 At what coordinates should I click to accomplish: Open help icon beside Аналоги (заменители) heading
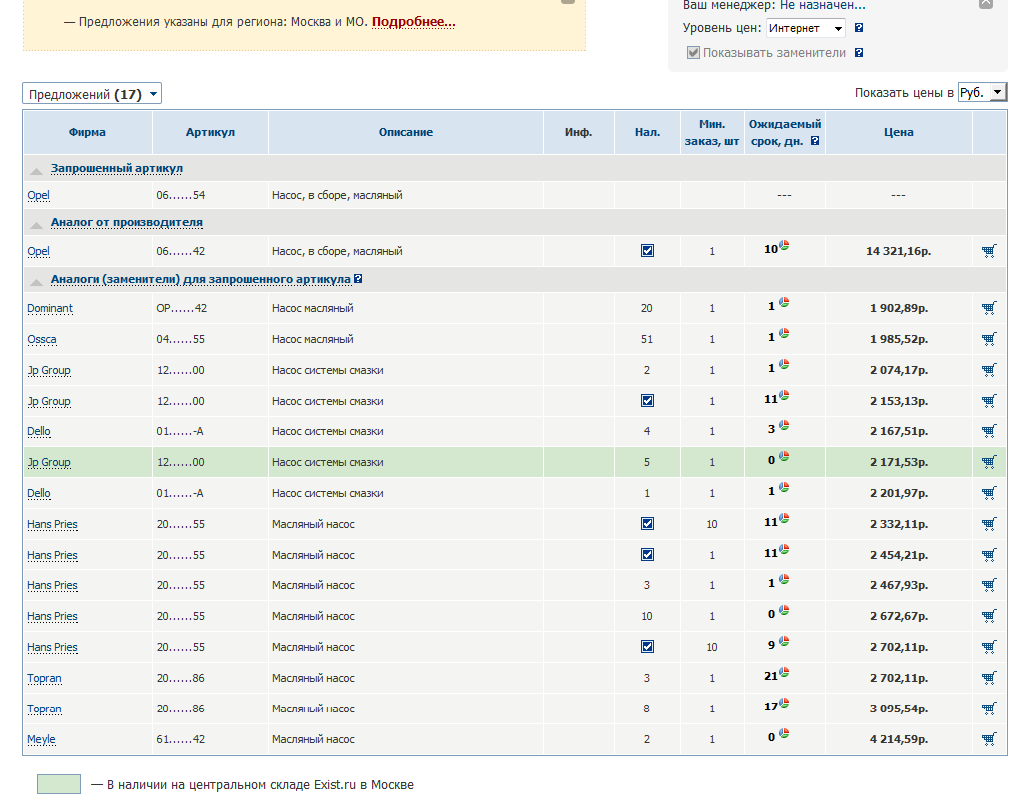(358, 279)
